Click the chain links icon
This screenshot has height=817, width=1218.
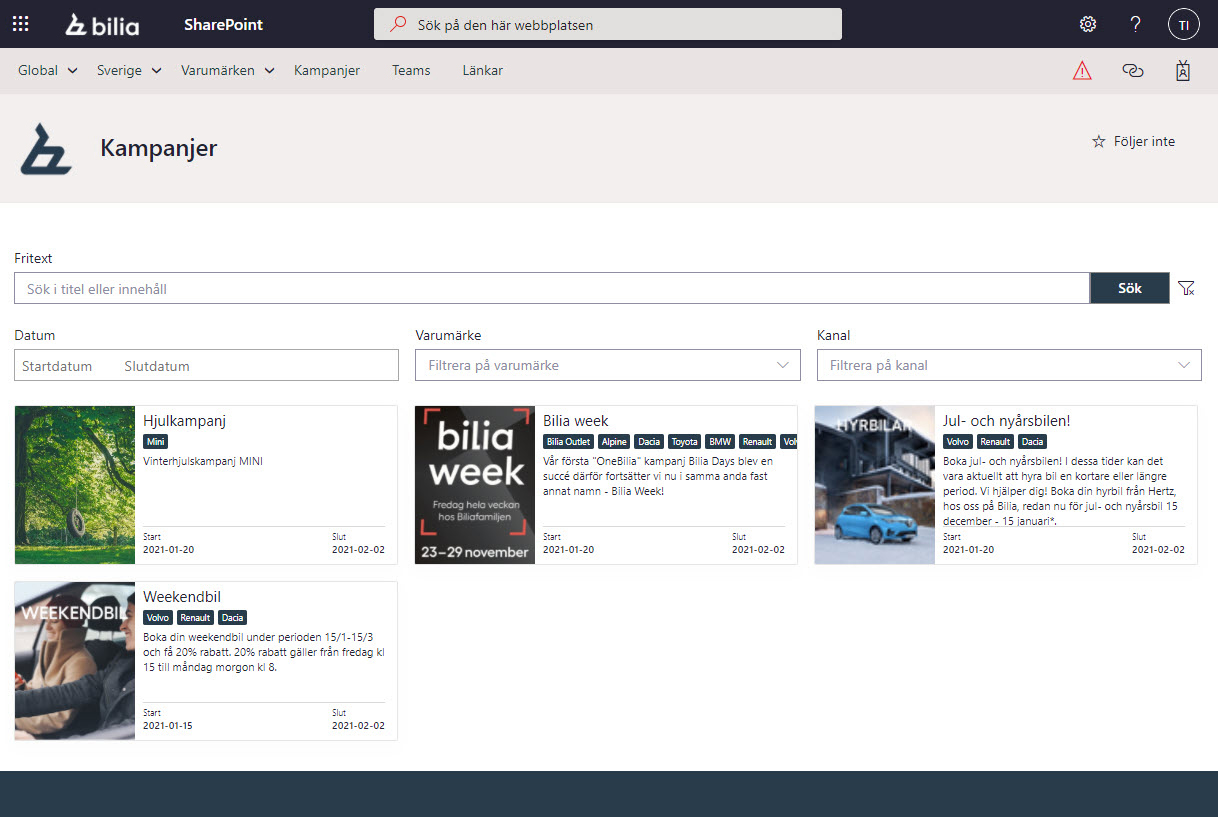coord(1132,71)
